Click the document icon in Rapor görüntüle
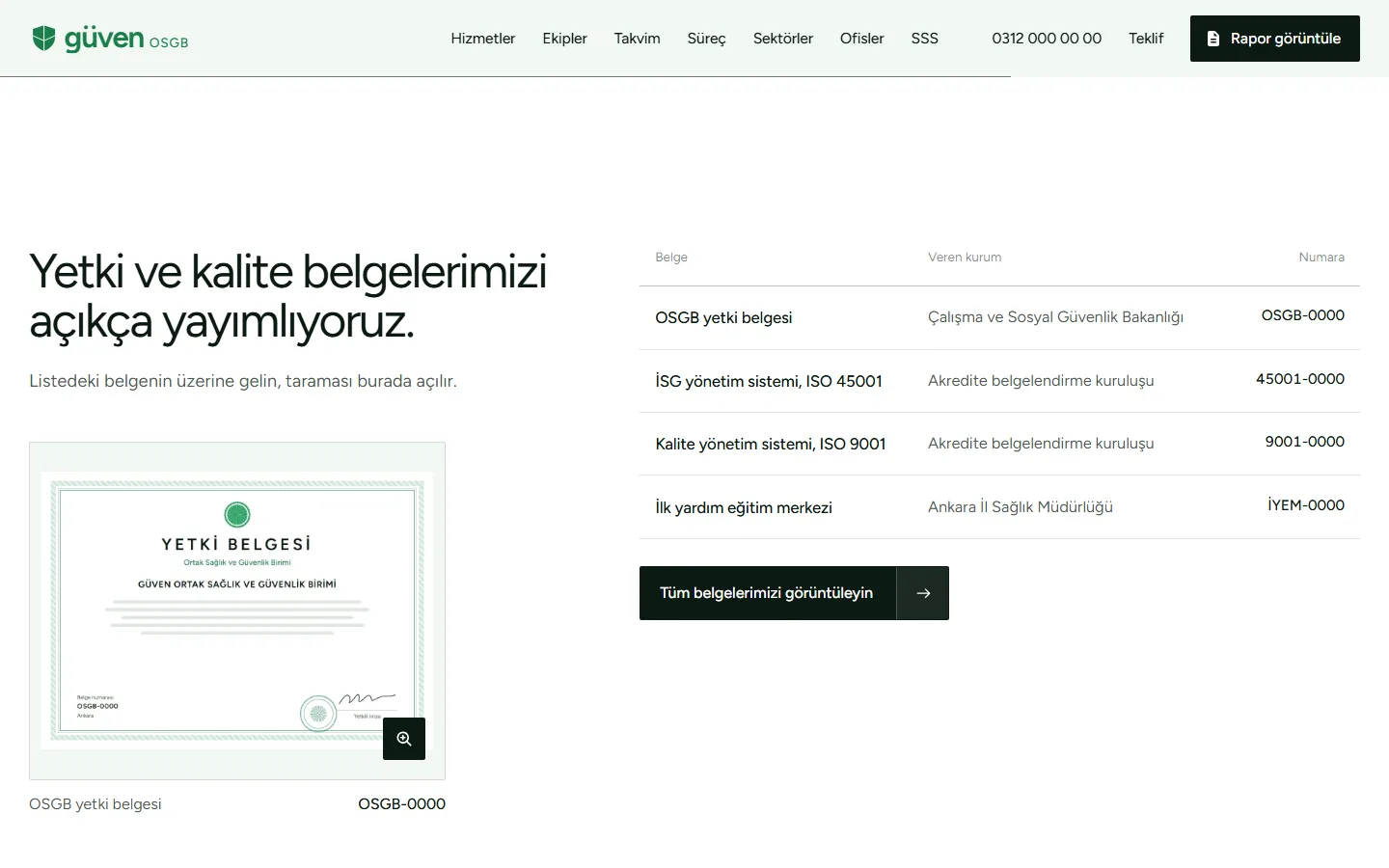Screen dimensions: 1389x868 pyautogui.click(x=1213, y=39)
